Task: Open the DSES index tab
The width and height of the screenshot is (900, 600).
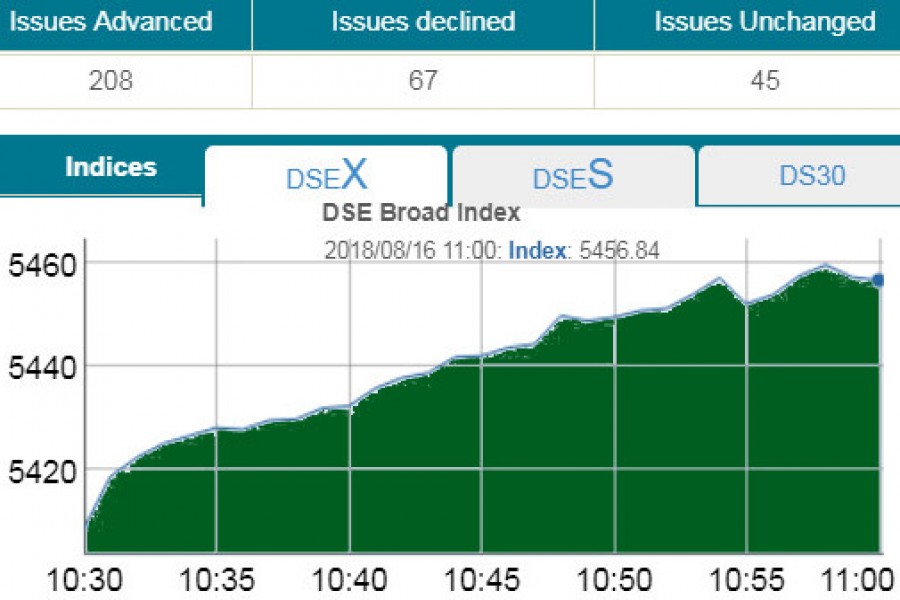Action: point(573,177)
